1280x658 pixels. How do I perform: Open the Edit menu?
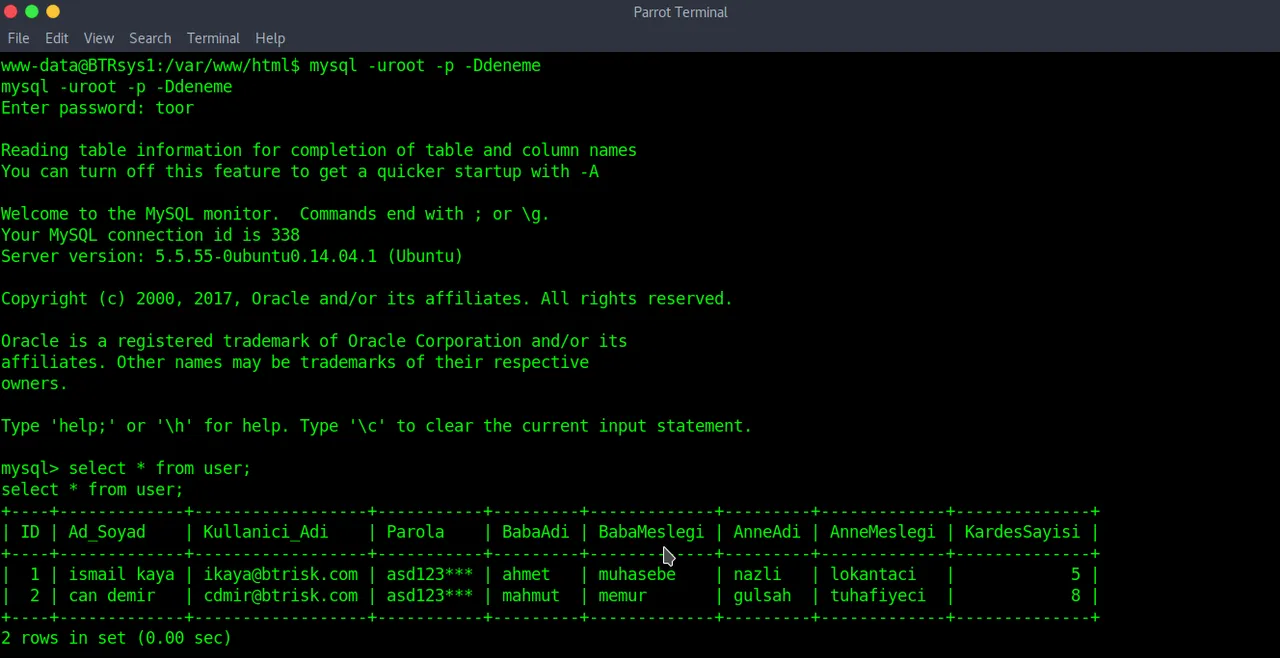[x=56, y=38]
